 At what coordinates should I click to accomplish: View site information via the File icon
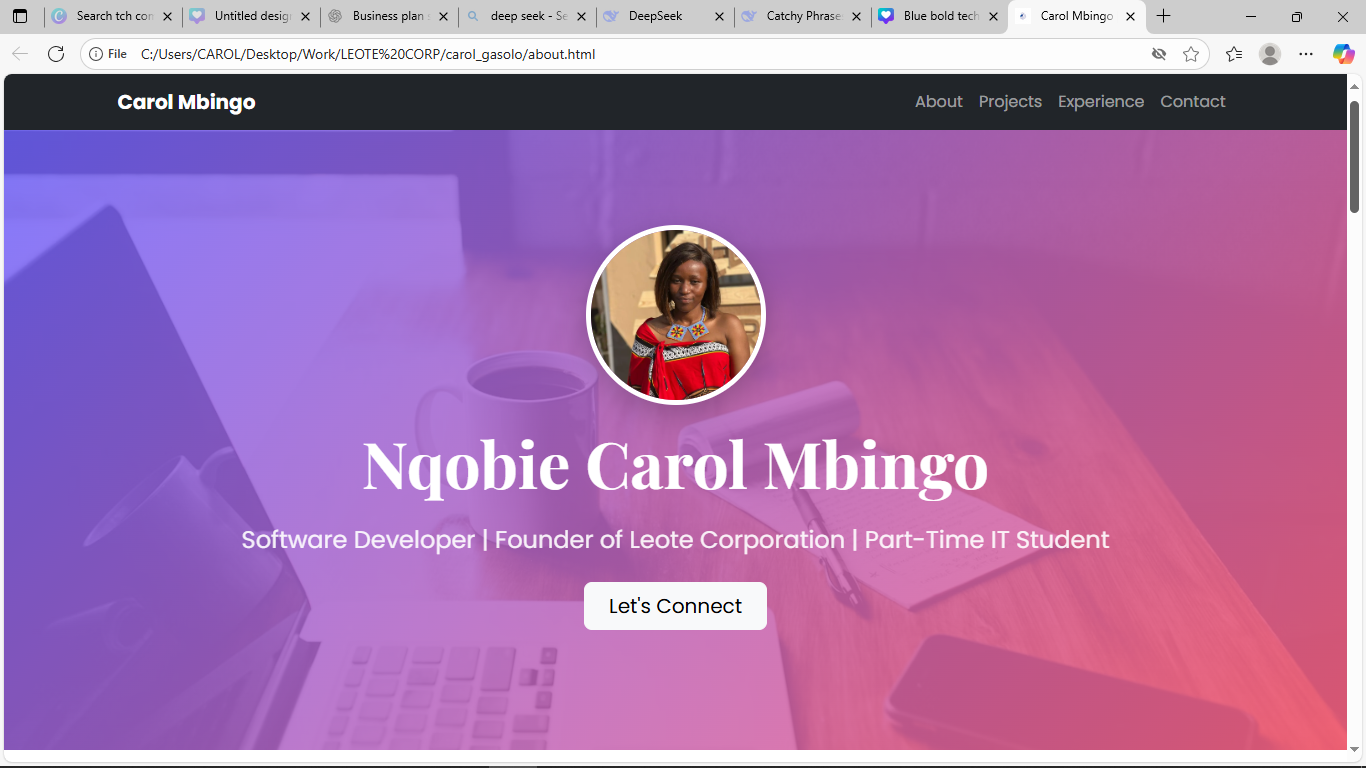pyautogui.click(x=95, y=54)
